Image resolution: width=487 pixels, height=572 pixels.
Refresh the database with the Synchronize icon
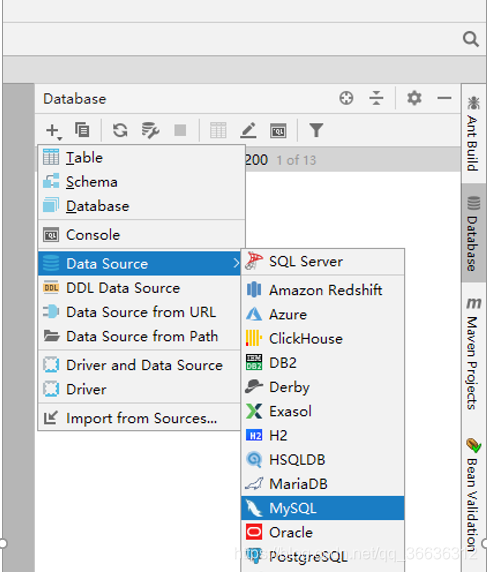click(120, 130)
